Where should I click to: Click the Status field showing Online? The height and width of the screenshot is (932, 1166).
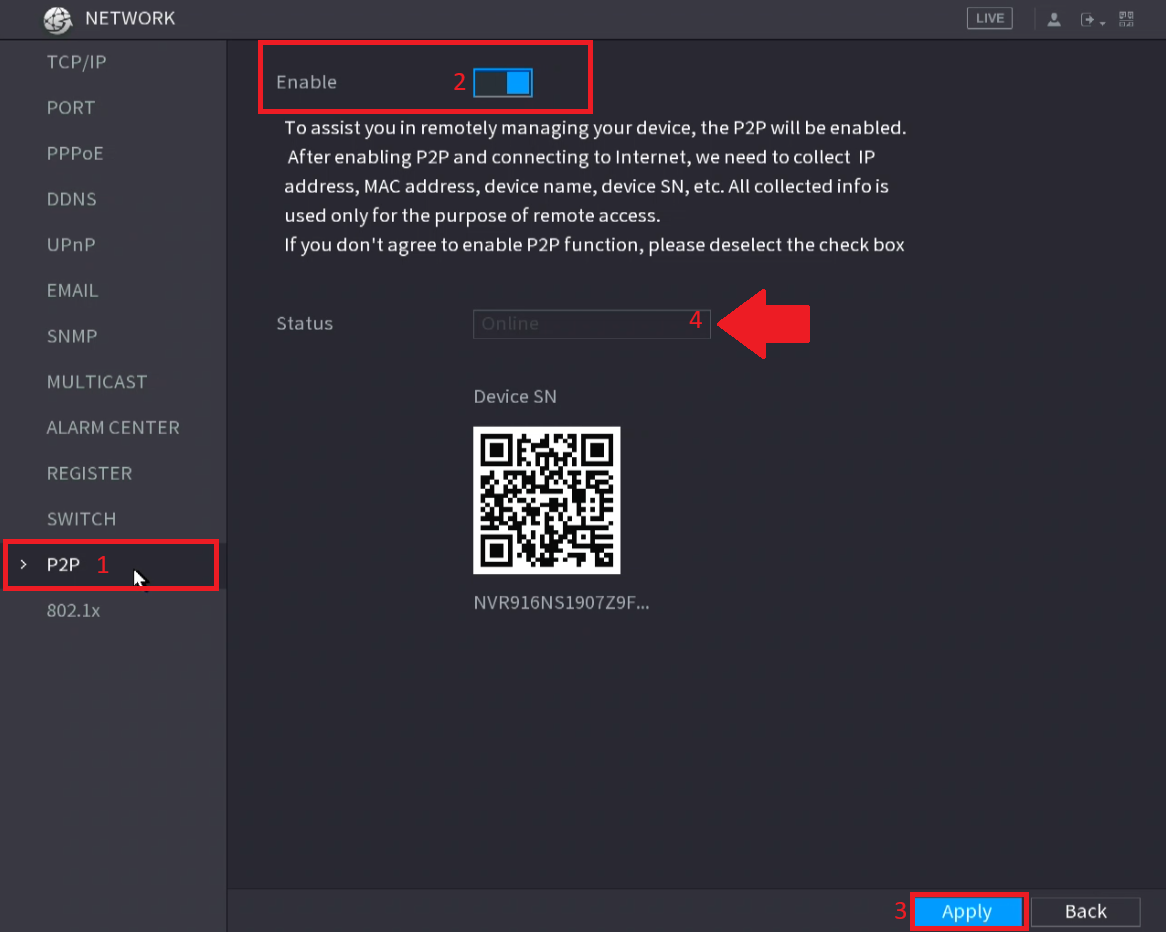pyautogui.click(x=591, y=323)
